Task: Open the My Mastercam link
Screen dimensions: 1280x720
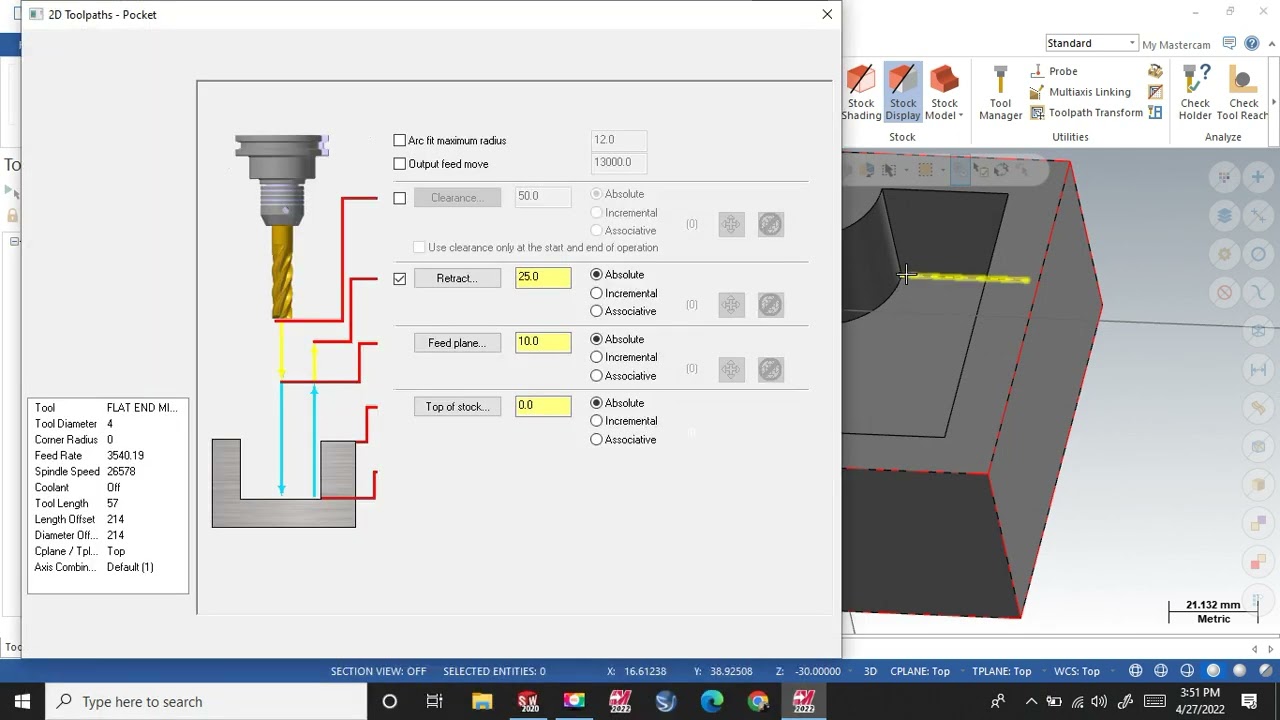Action: pyautogui.click(x=1176, y=44)
